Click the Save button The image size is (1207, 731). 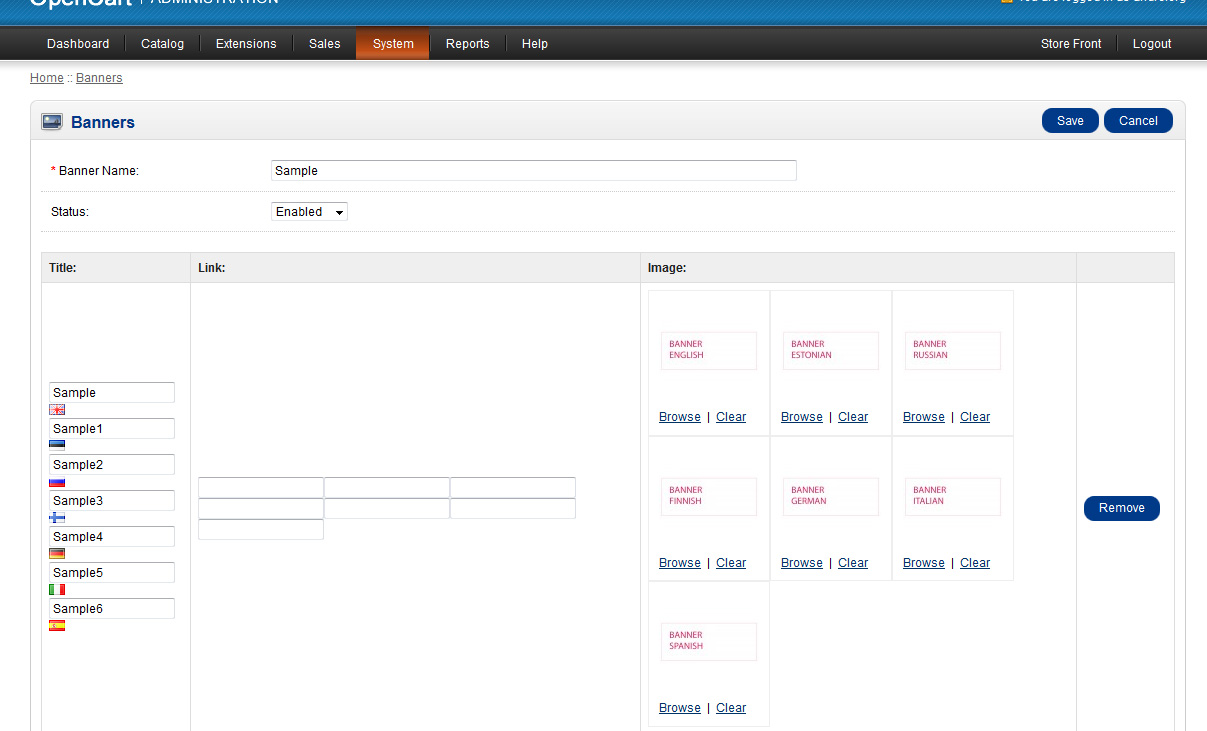(1070, 121)
